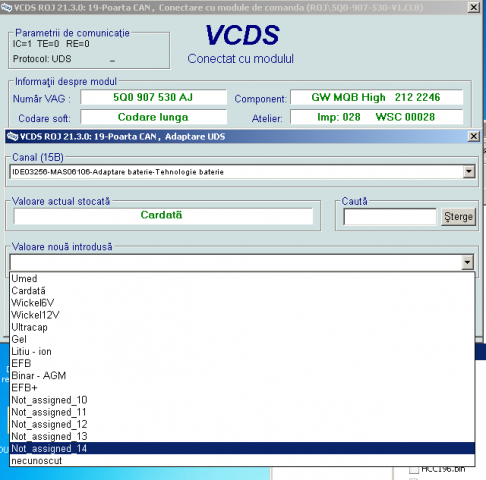Image resolution: width=486 pixels, height=480 pixels.
Task: Choose the 'EFB' option
Action: 242,363
